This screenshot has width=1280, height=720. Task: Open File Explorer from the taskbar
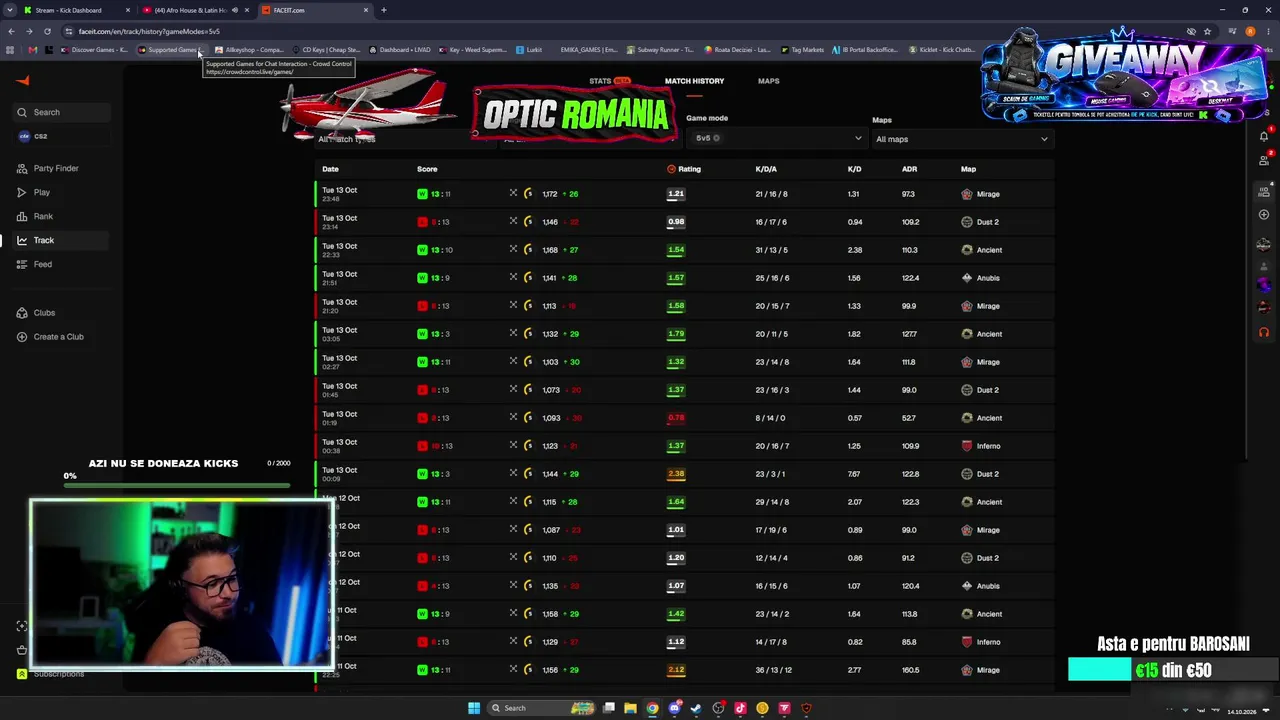pyautogui.click(x=630, y=708)
